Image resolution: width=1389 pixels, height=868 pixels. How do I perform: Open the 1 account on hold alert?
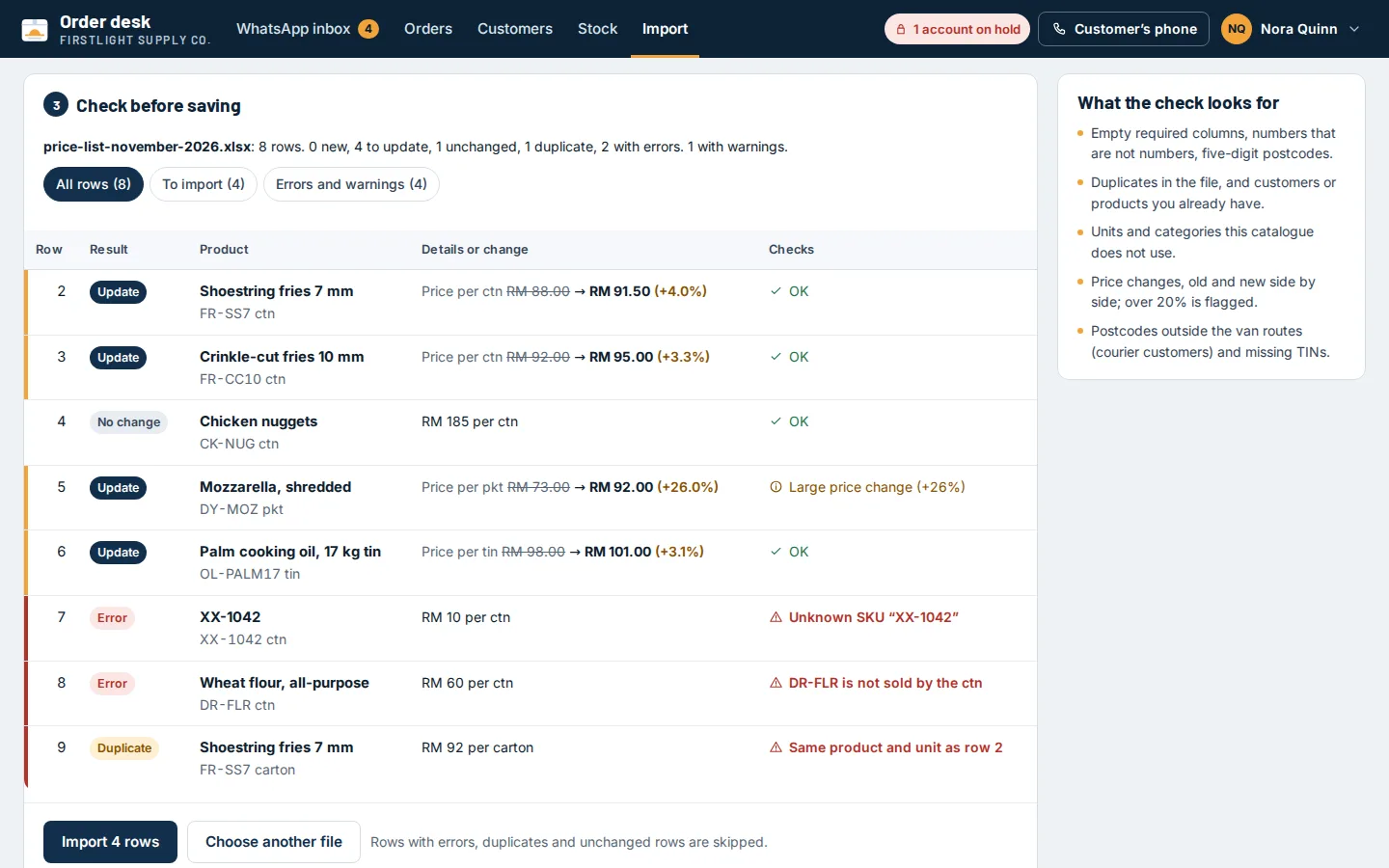click(x=957, y=29)
